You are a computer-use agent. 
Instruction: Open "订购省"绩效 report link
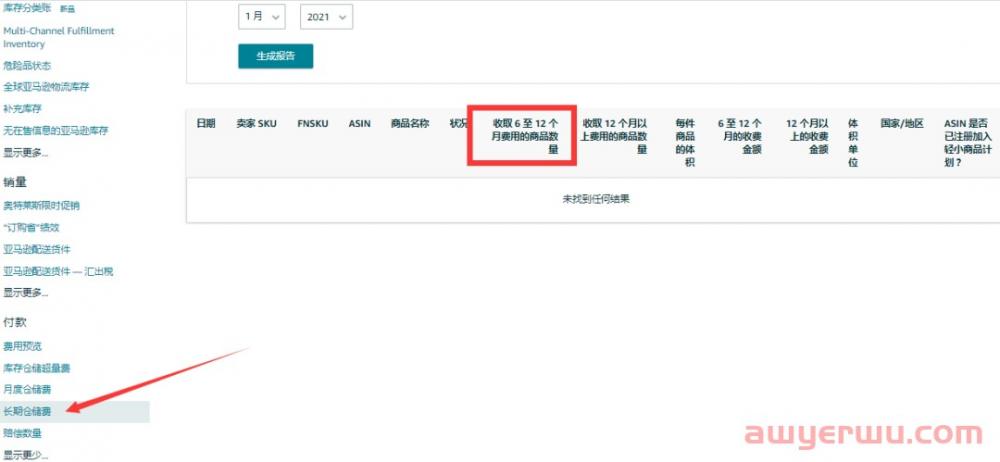coord(31,227)
